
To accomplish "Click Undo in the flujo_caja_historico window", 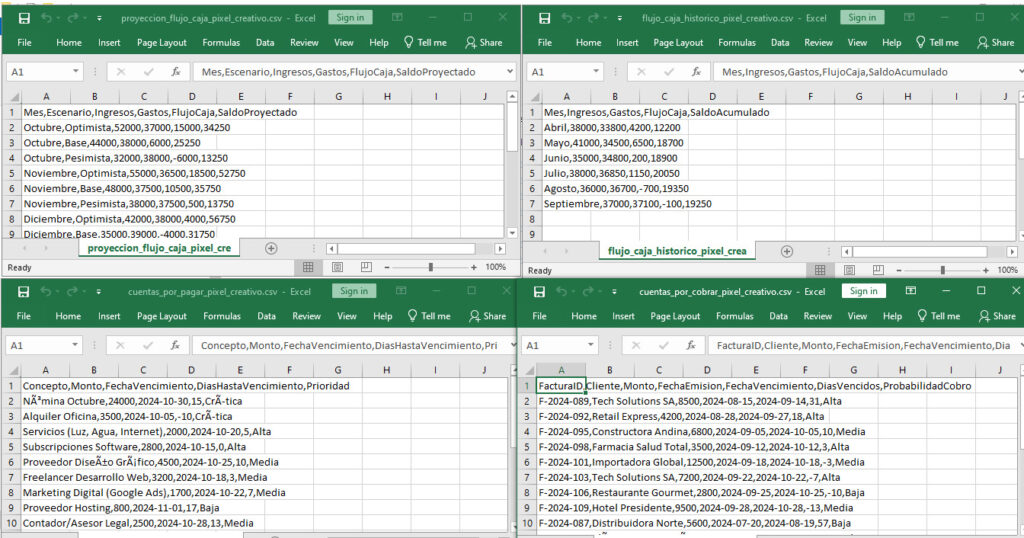I will 563,18.
